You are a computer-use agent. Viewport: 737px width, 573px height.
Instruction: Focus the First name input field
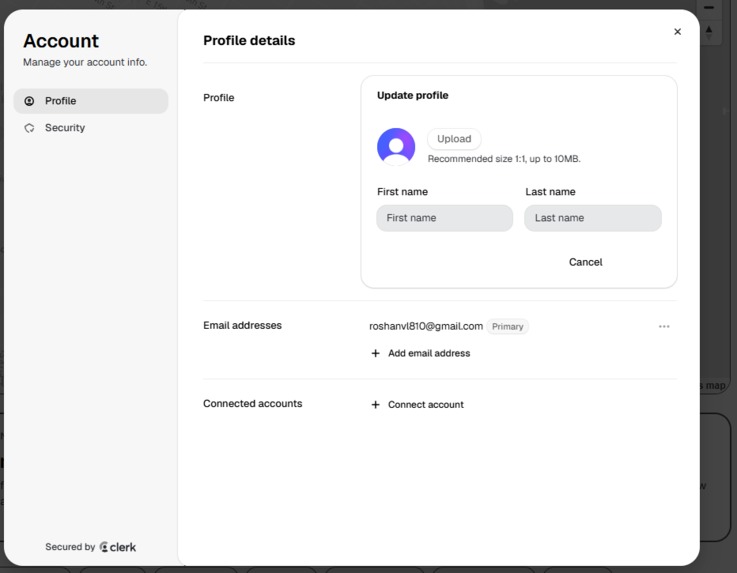point(444,218)
